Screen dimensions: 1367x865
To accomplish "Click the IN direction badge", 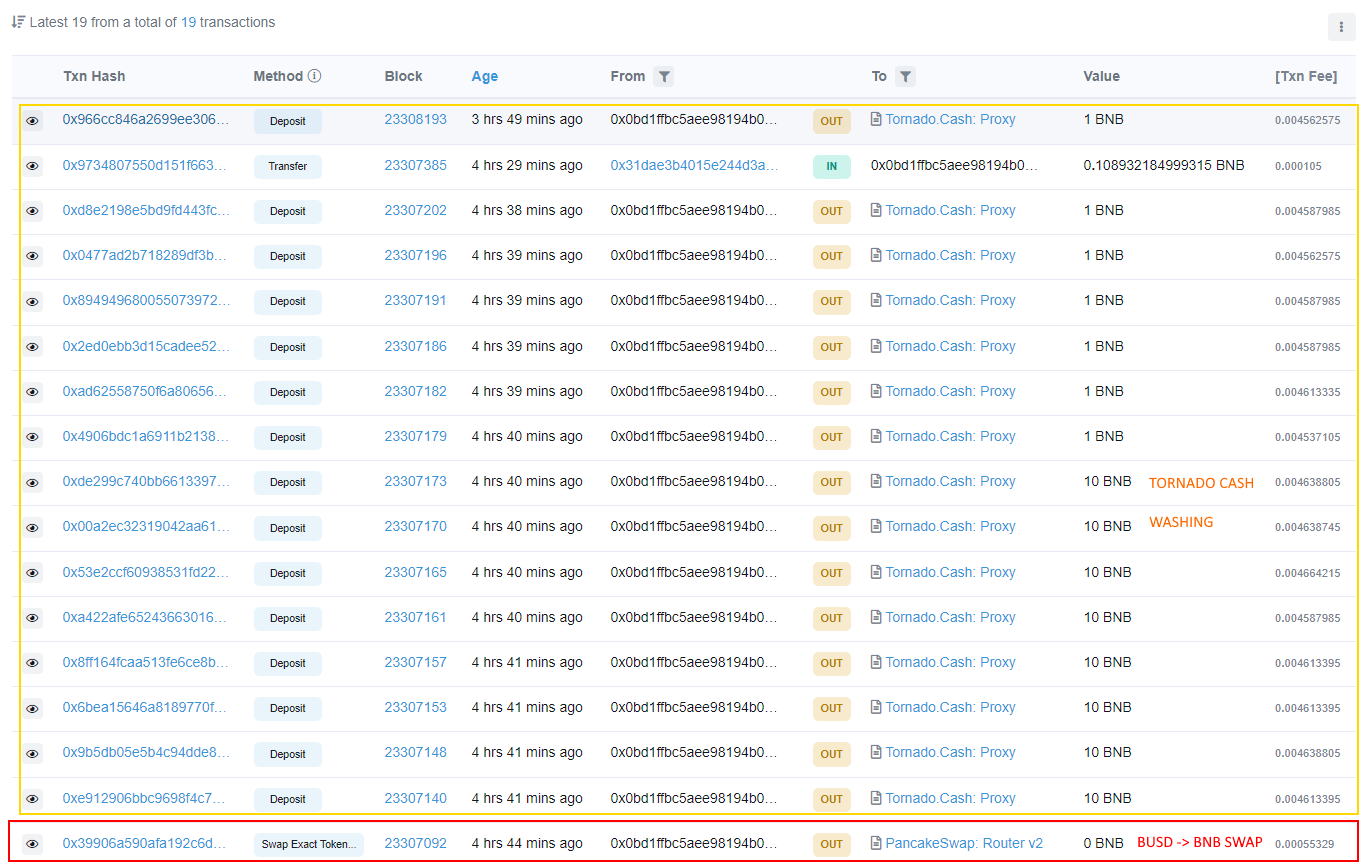I will point(832,166).
